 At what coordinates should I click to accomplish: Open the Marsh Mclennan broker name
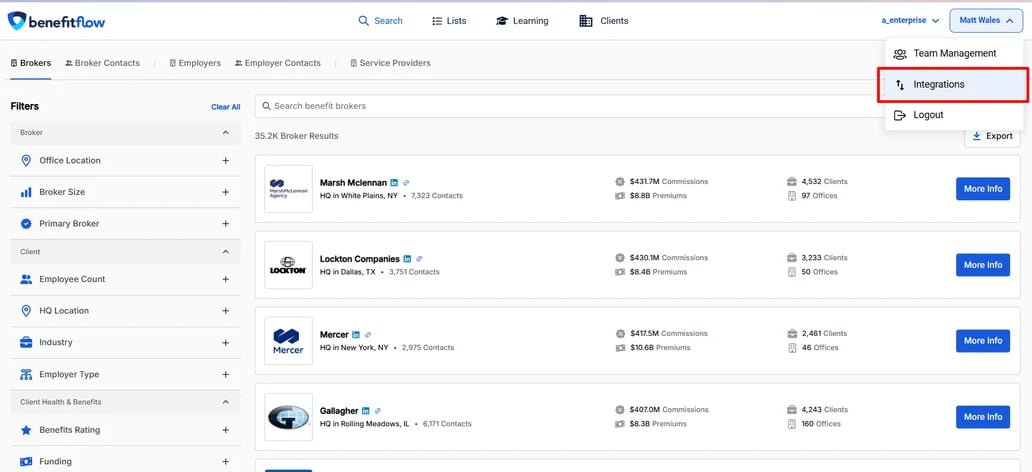(353, 183)
